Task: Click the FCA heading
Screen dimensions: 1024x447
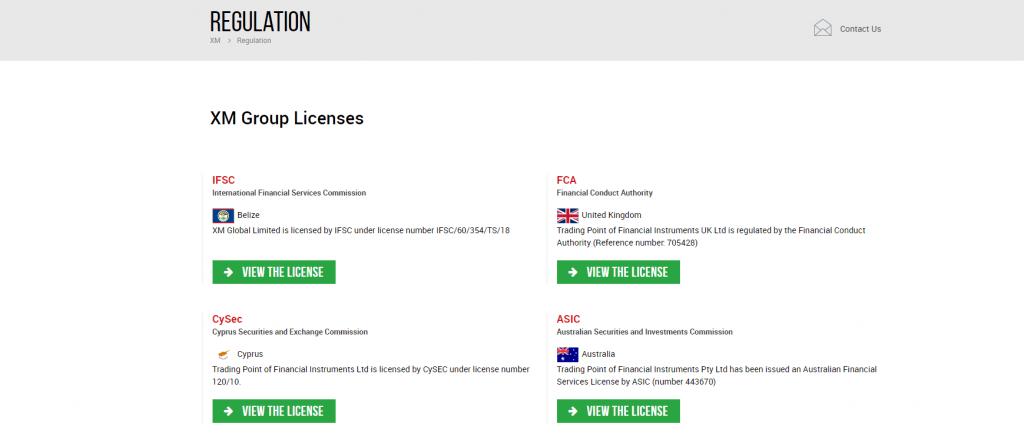Action: tap(566, 180)
